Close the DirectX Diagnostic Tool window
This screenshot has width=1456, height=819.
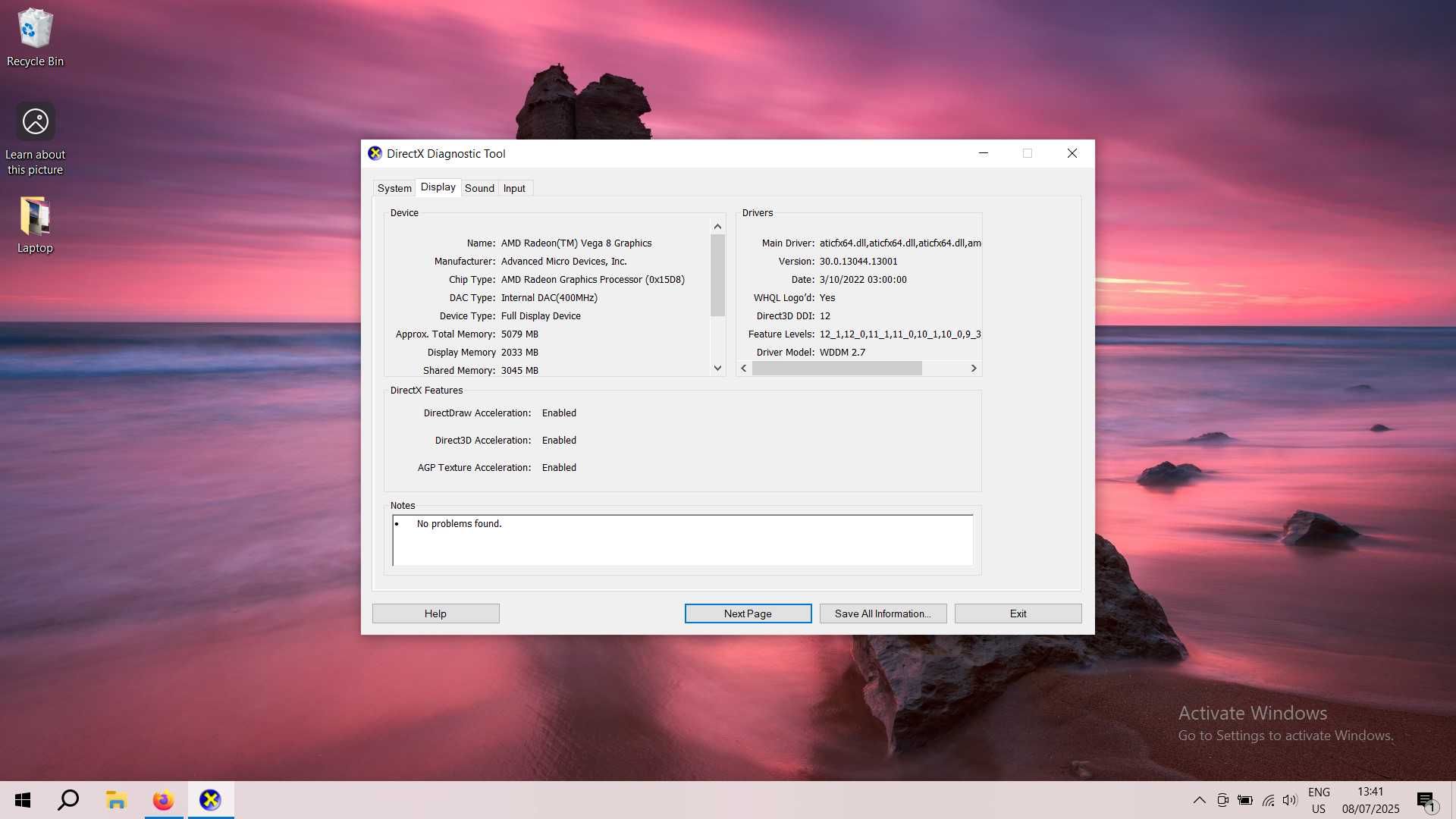point(1072,153)
